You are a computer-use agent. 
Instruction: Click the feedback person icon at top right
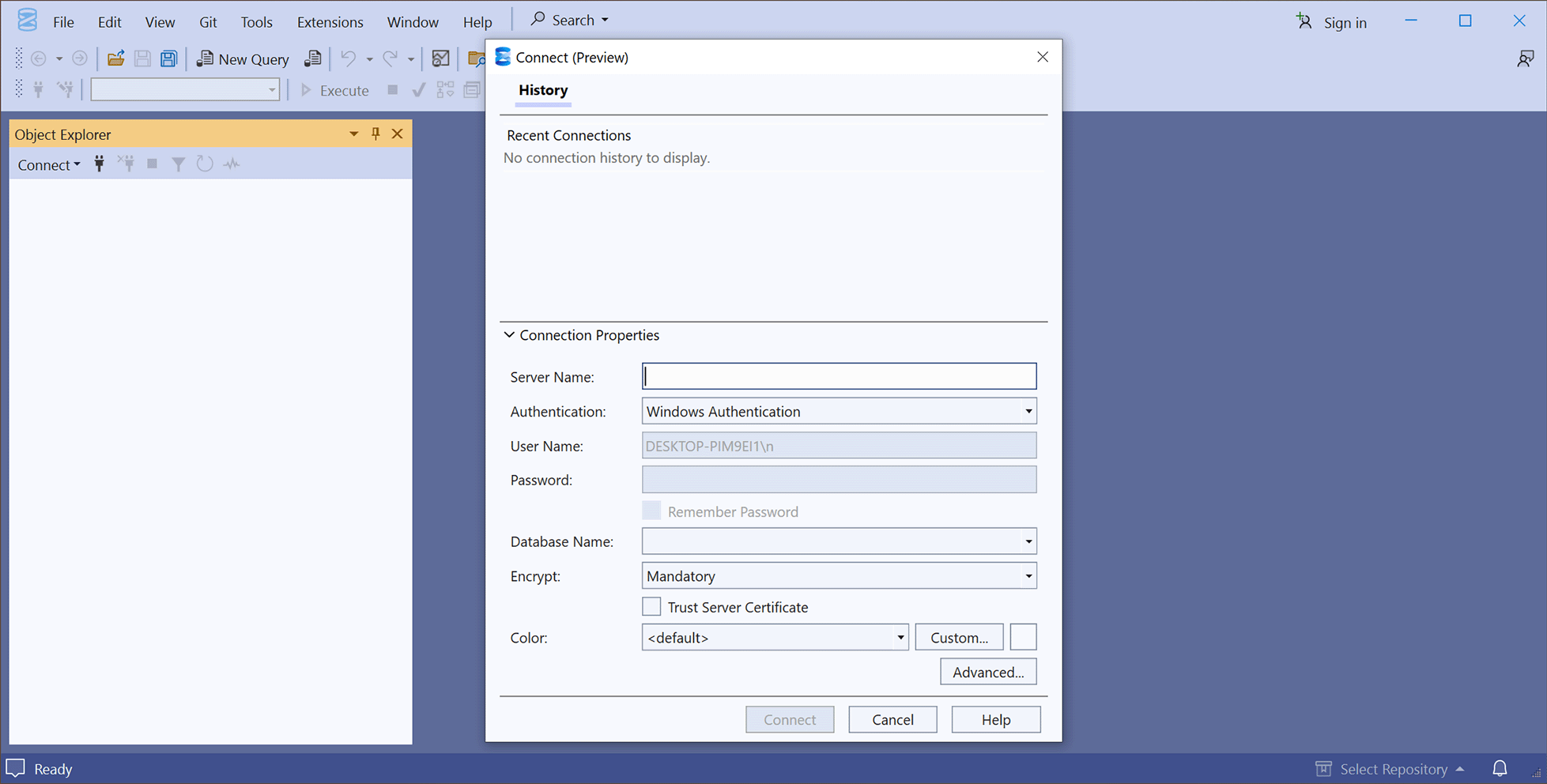tap(1525, 58)
